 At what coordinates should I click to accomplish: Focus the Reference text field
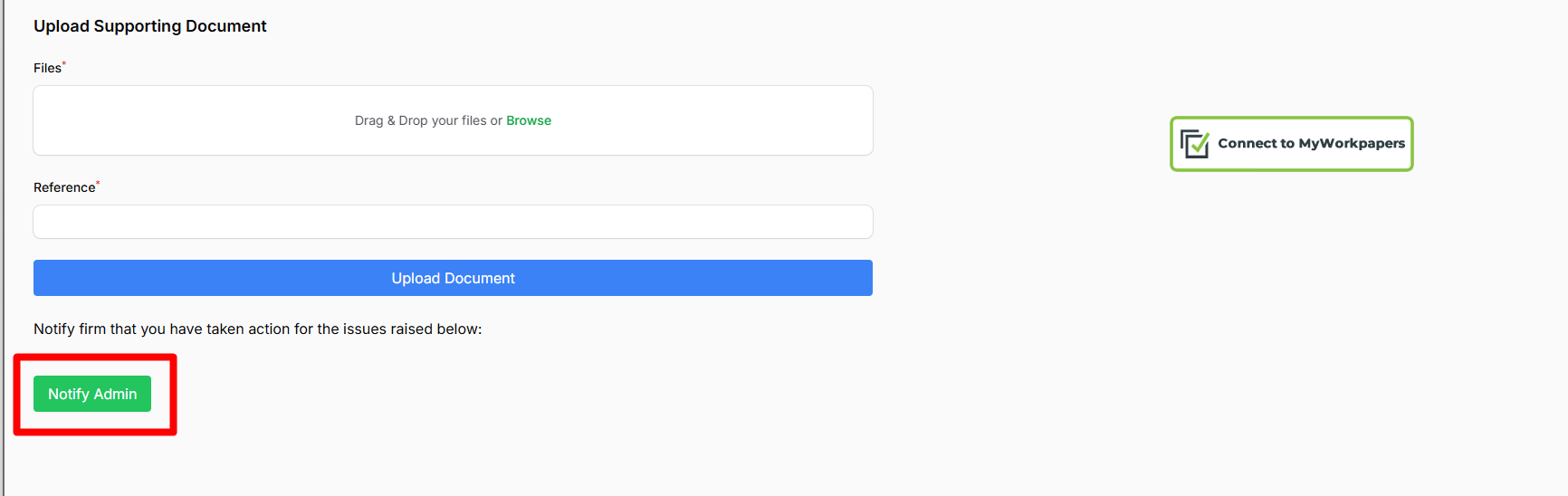[453, 222]
